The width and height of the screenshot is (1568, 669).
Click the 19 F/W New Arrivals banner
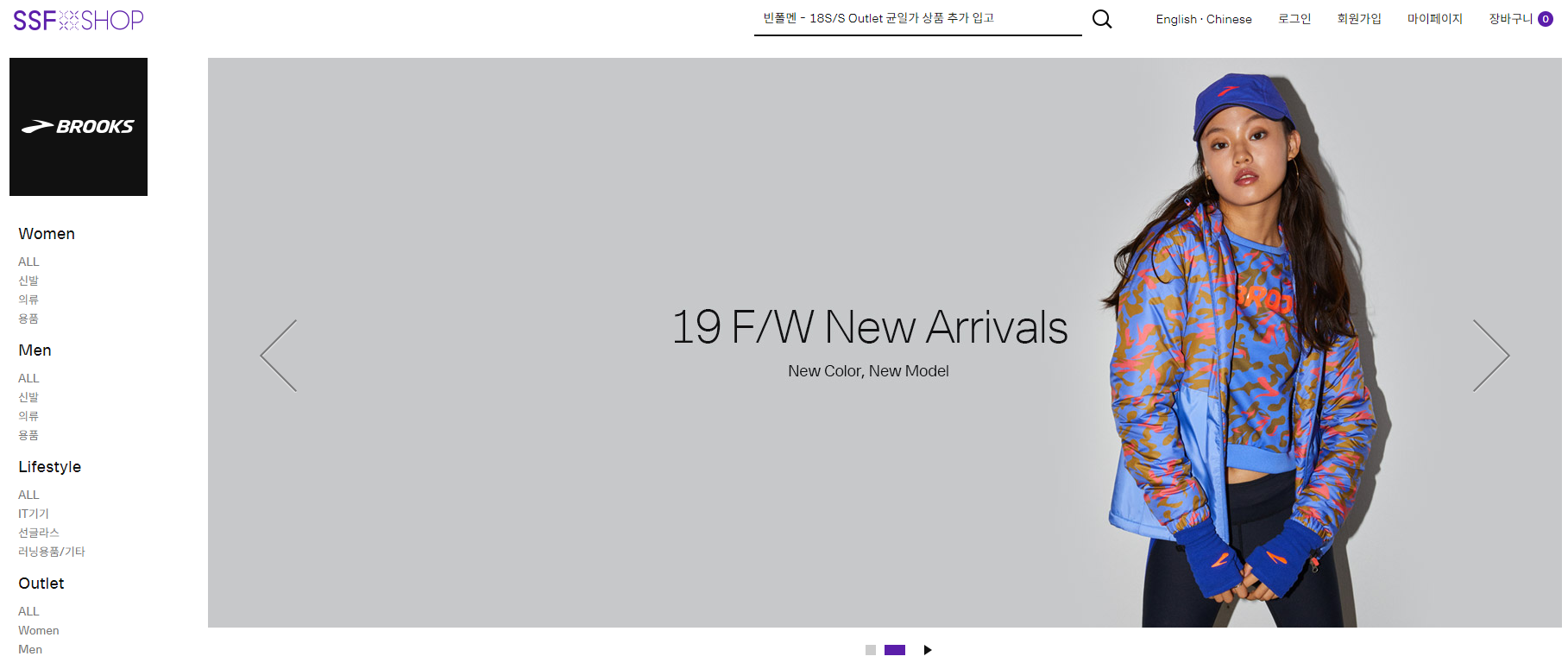click(885, 343)
